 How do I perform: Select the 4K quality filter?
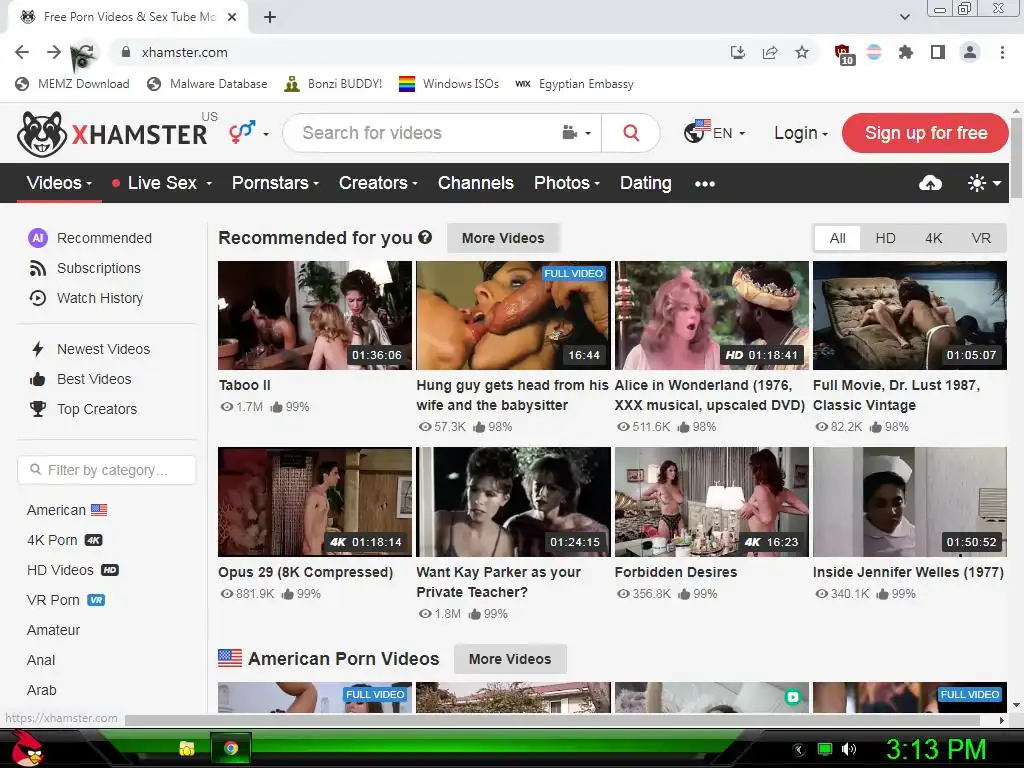click(x=933, y=238)
